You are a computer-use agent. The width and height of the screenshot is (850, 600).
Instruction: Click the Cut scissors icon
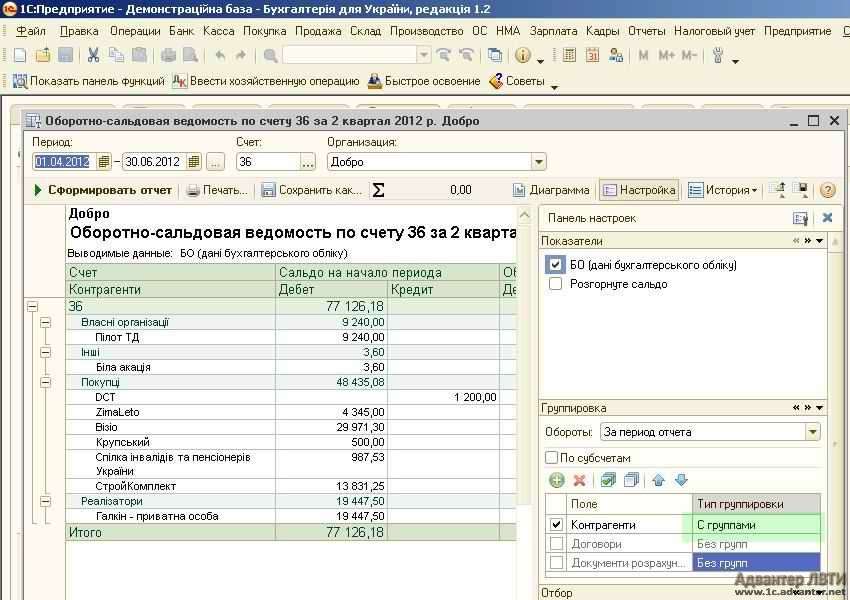93,55
